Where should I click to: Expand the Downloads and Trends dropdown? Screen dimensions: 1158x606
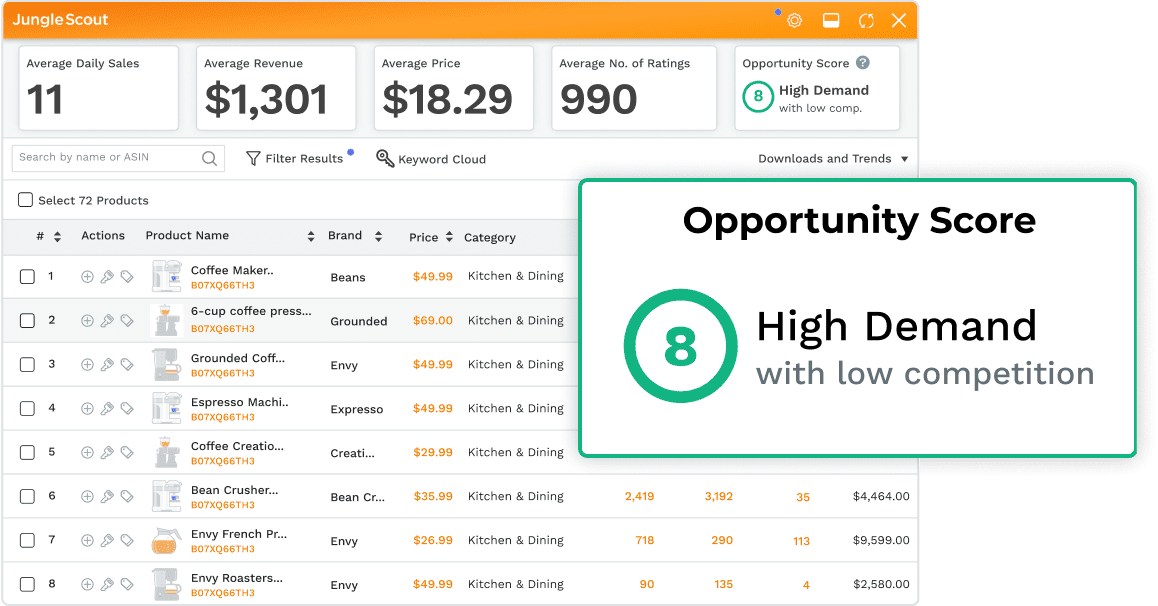(x=904, y=159)
